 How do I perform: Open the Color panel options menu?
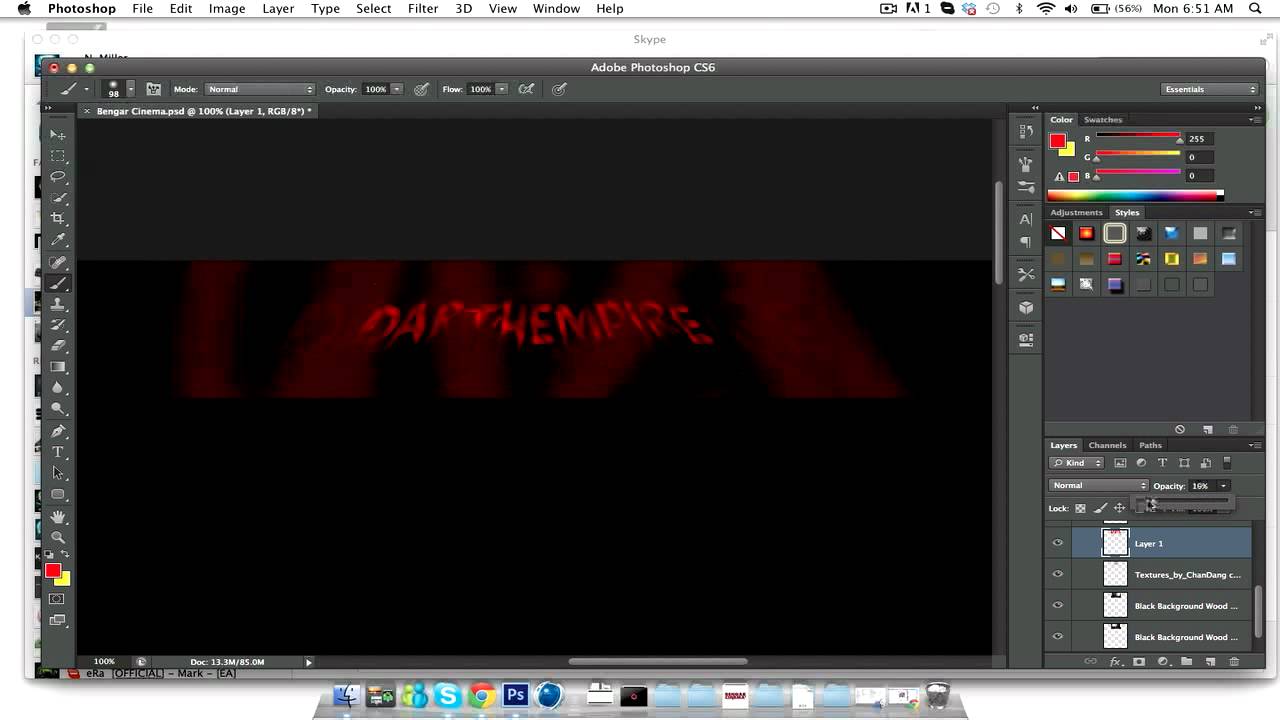click(x=1254, y=120)
